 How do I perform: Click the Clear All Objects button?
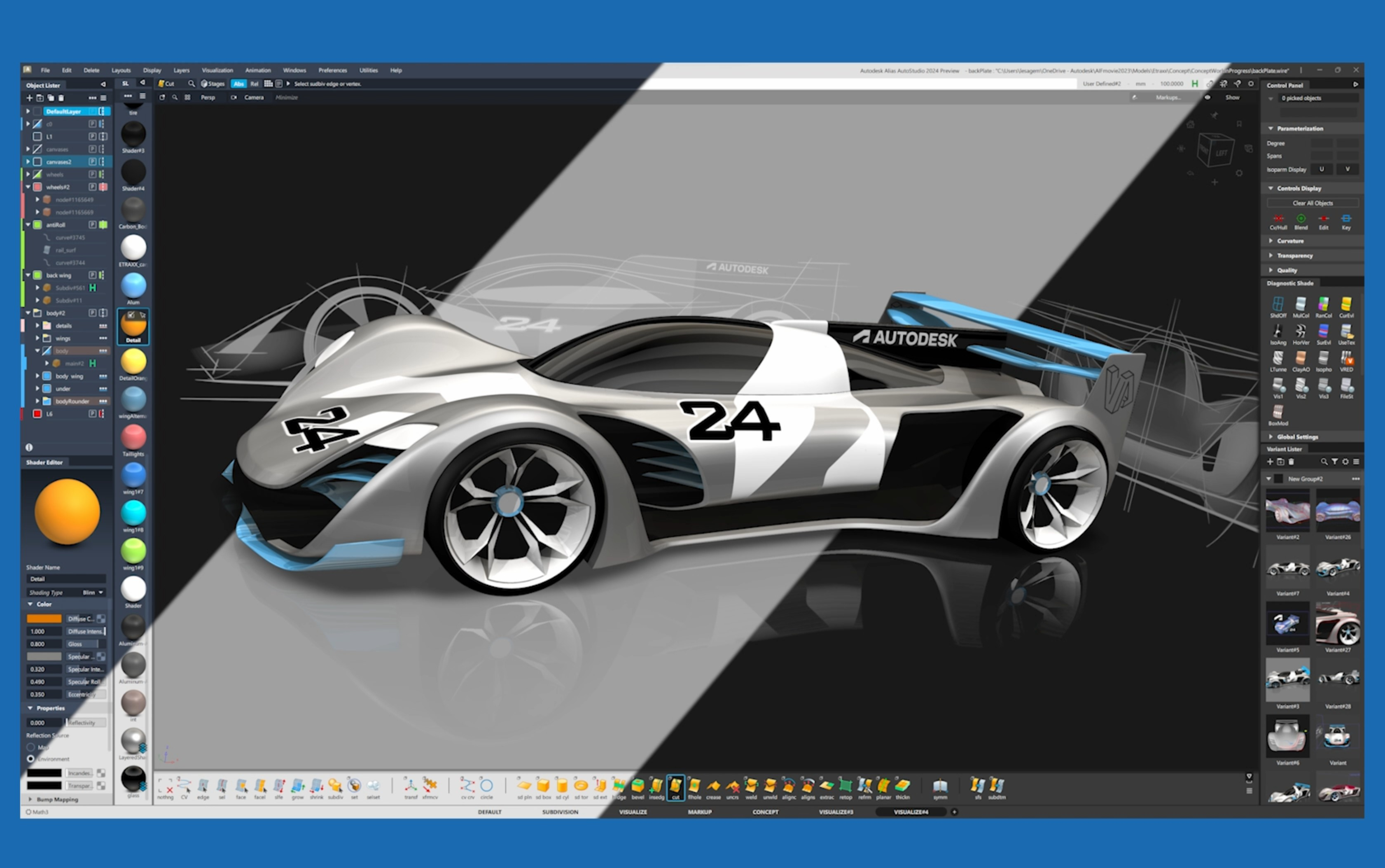(1313, 203)
